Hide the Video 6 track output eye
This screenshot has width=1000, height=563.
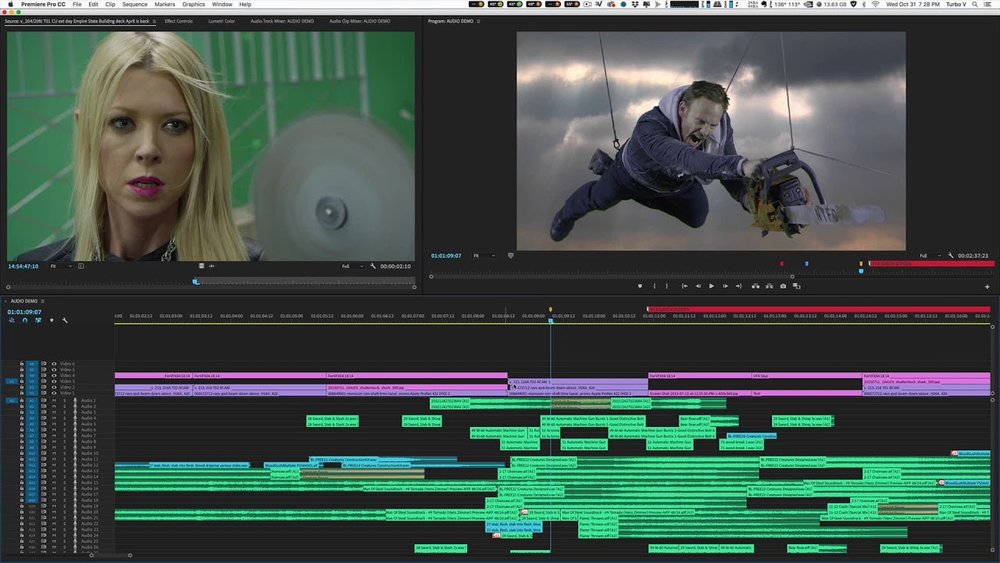(54, 363)
